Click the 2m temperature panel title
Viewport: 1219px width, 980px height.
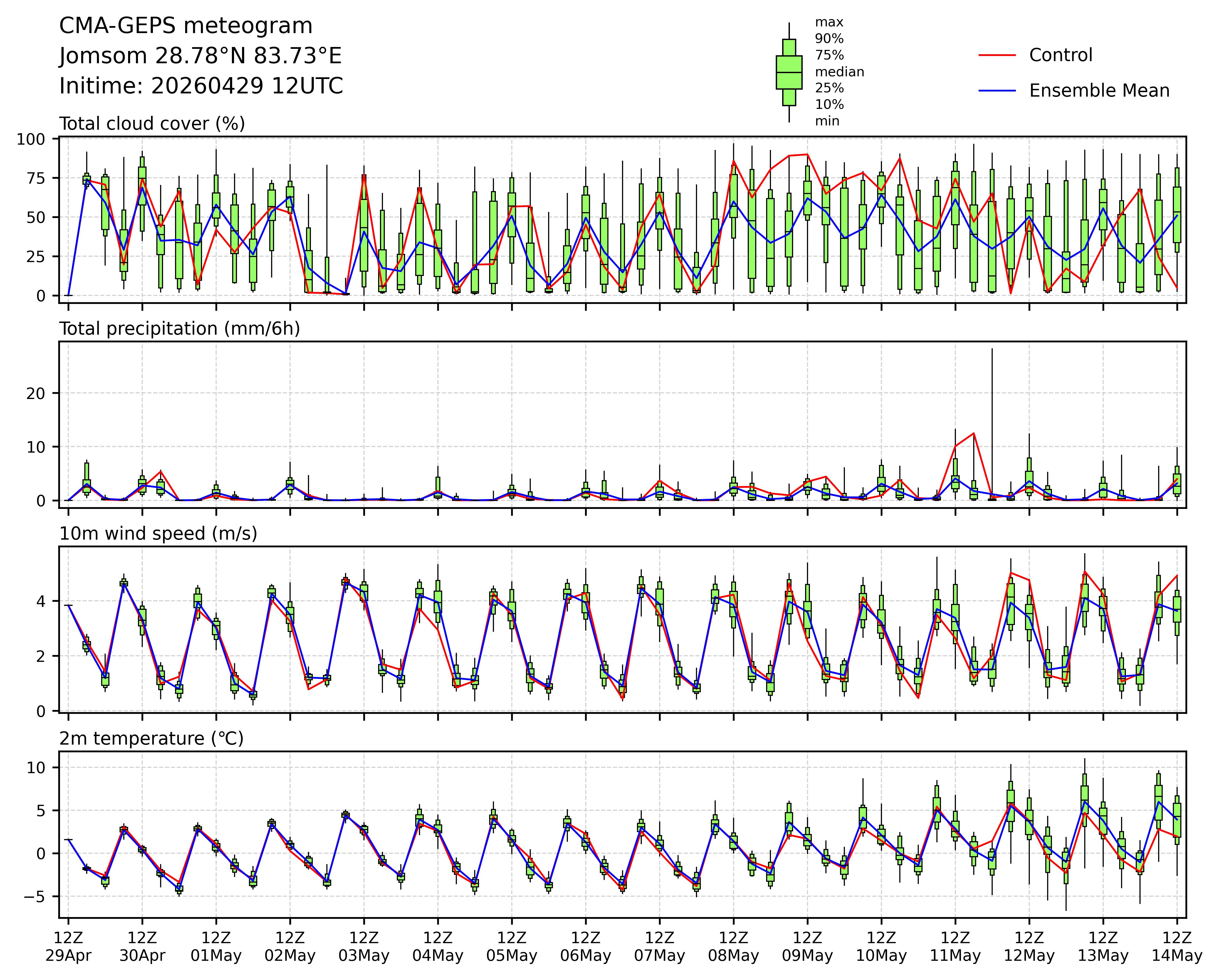tap(152, 738)
